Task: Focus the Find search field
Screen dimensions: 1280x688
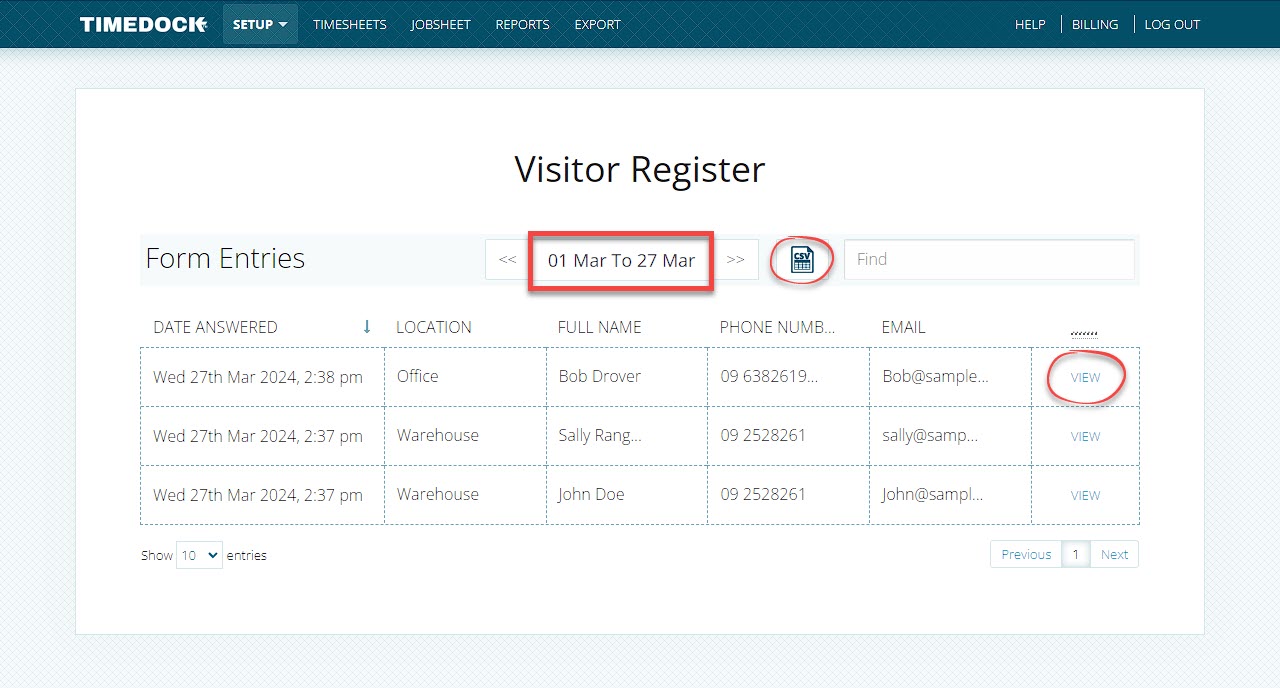Action: point(989,260)
